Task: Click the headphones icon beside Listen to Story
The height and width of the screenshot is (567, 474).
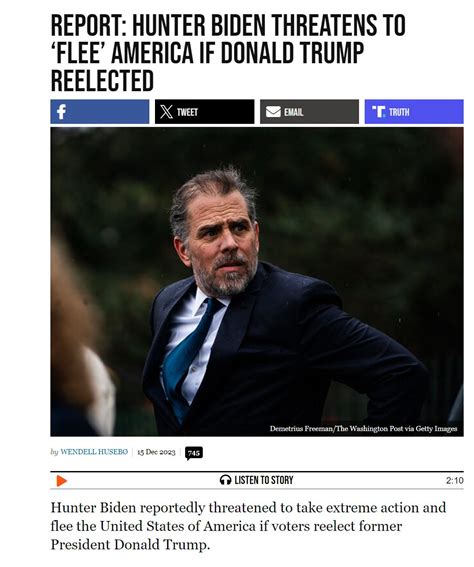Action: coord(226,480)
